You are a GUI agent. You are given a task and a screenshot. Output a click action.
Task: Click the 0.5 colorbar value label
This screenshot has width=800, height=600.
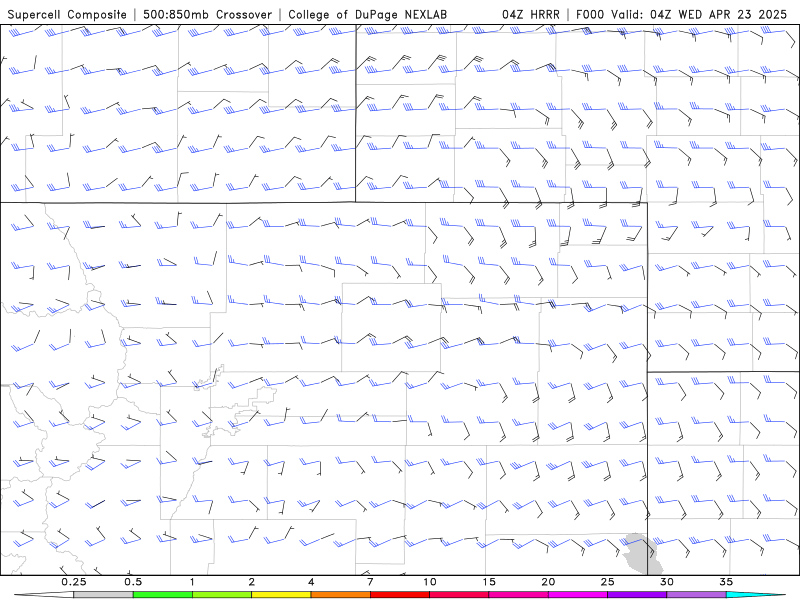133,582
